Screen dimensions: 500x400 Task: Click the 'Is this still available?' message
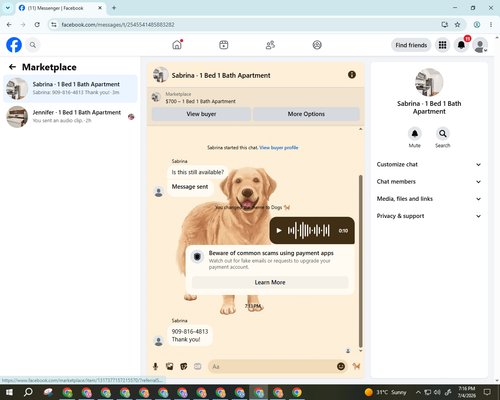198,172
